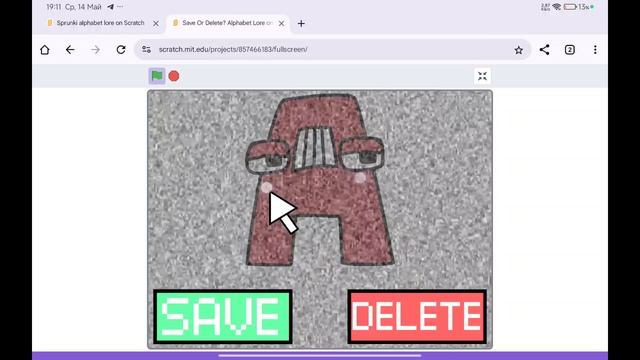
Task: Click the green SAVE button
Action: click(x=223, y=317)
